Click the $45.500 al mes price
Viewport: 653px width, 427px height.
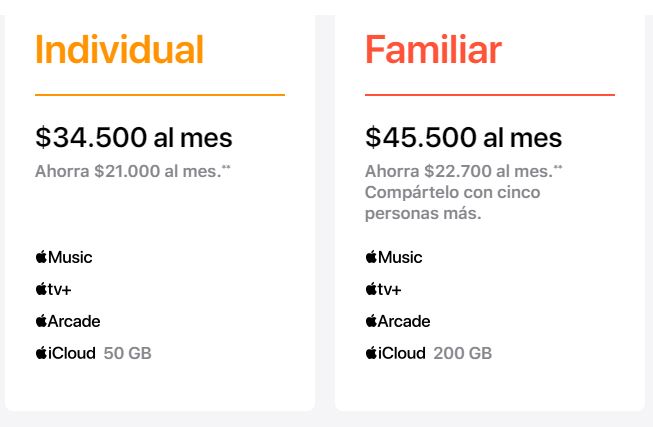pos(463,137)
